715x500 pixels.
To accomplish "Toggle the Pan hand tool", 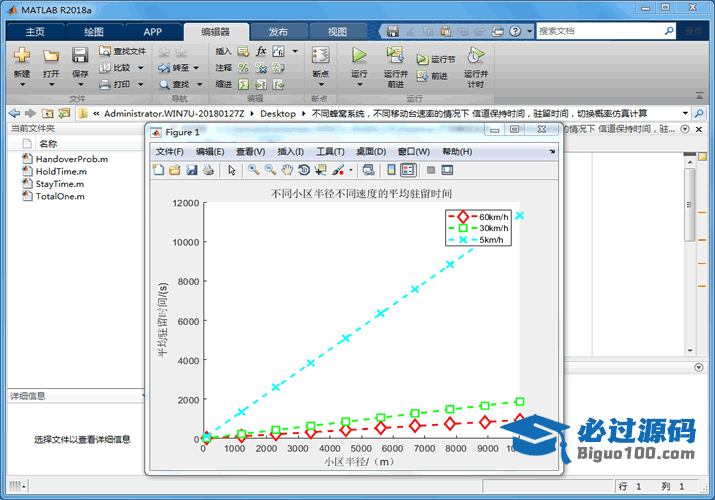I will pyautogui.click(x=287, y=170).
